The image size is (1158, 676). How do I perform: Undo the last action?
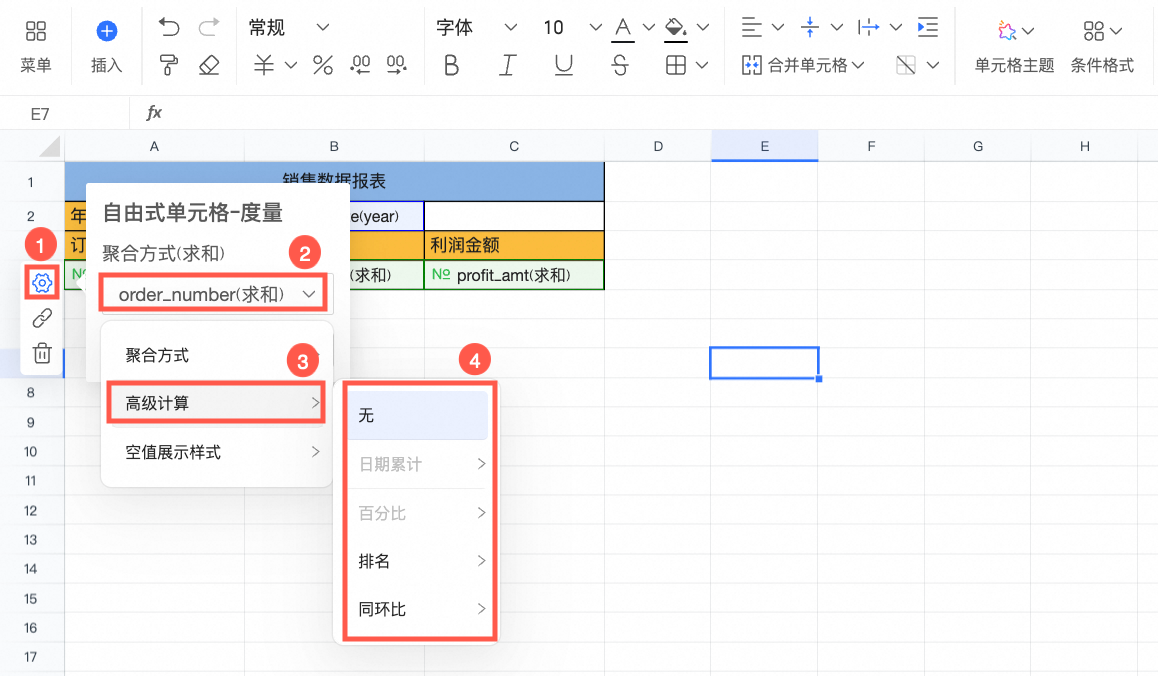click(x=169, y=28)
